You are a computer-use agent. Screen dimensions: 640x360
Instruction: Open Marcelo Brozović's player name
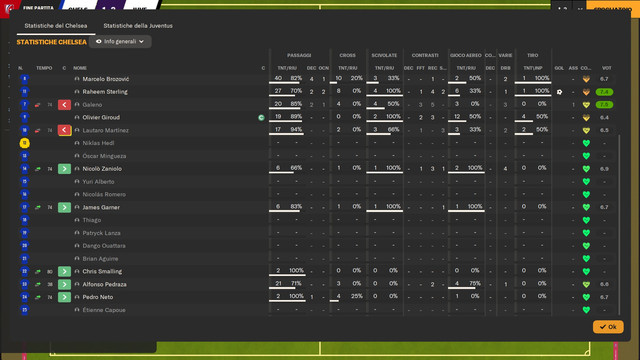[x=106, y=79]
